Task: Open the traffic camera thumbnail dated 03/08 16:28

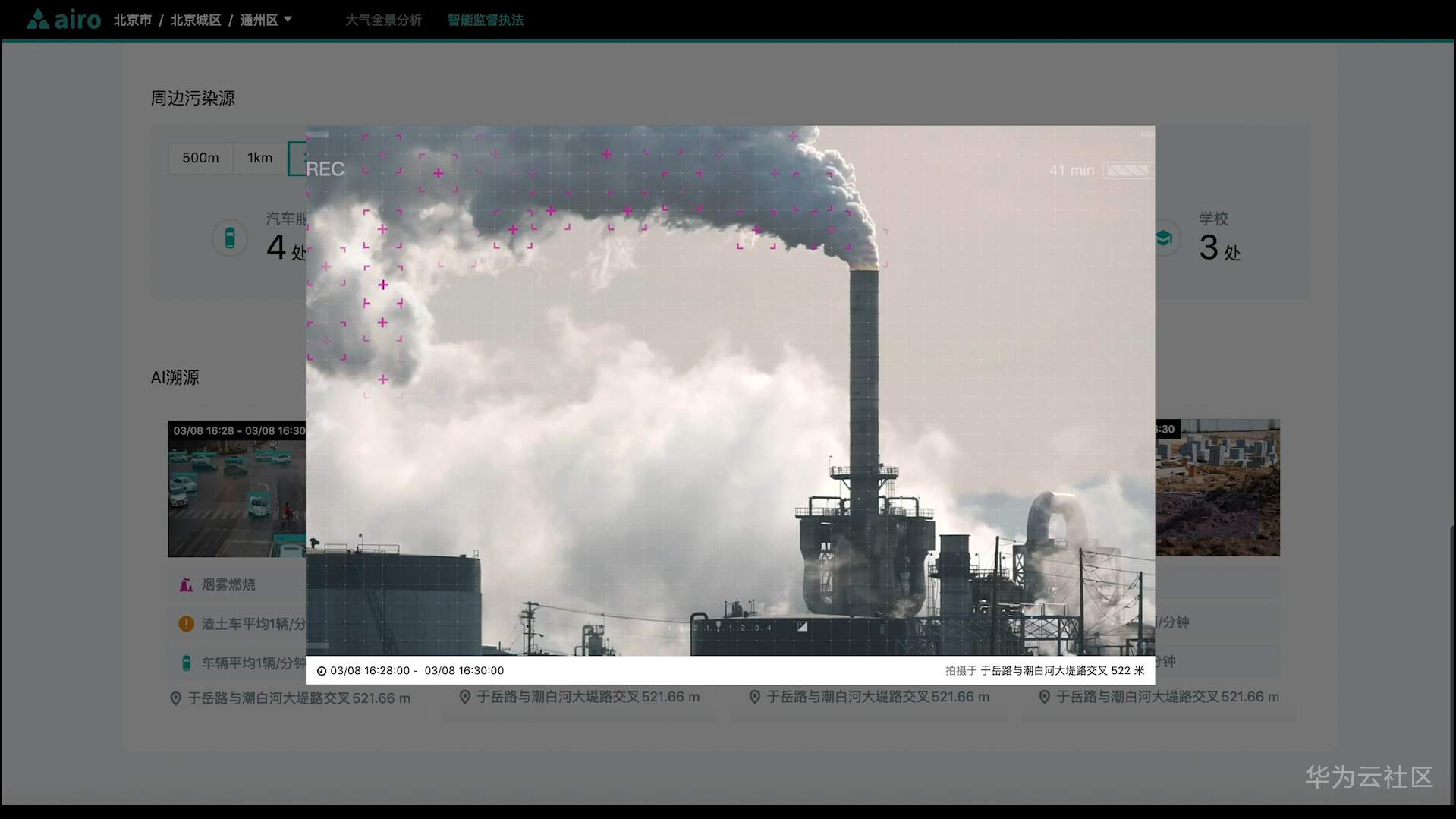Action: pos(237,489)
